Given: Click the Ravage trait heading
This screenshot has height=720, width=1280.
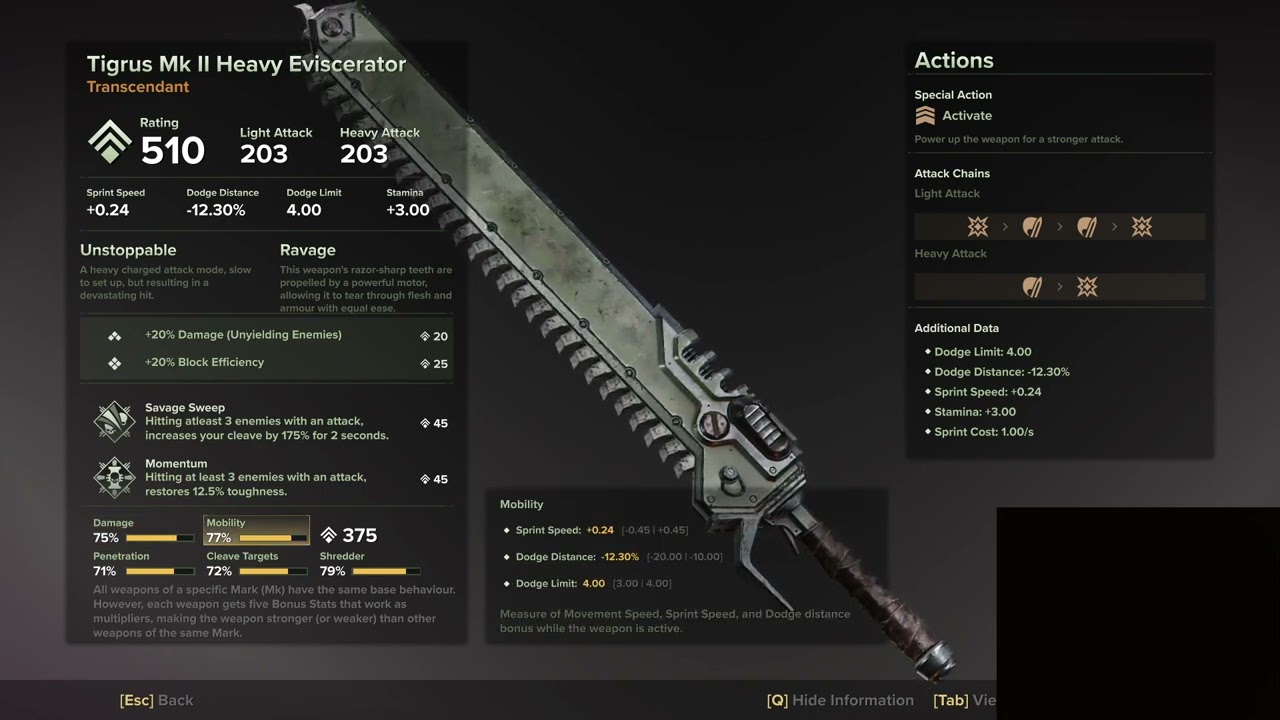Looking at the screenshot, I should [308, 250].
